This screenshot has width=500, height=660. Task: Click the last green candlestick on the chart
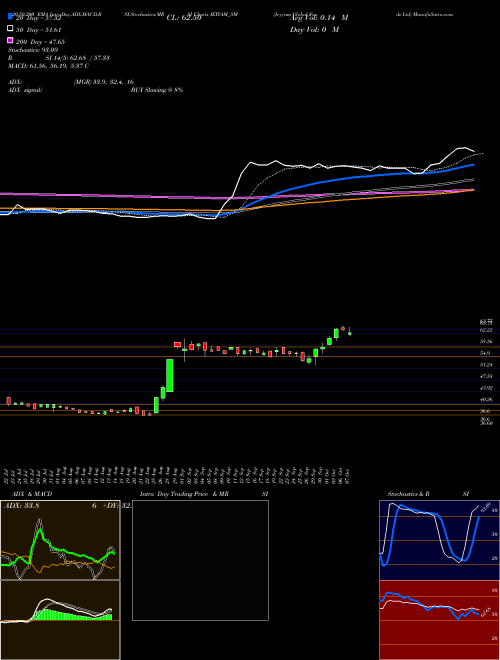[x=349, y=333]
